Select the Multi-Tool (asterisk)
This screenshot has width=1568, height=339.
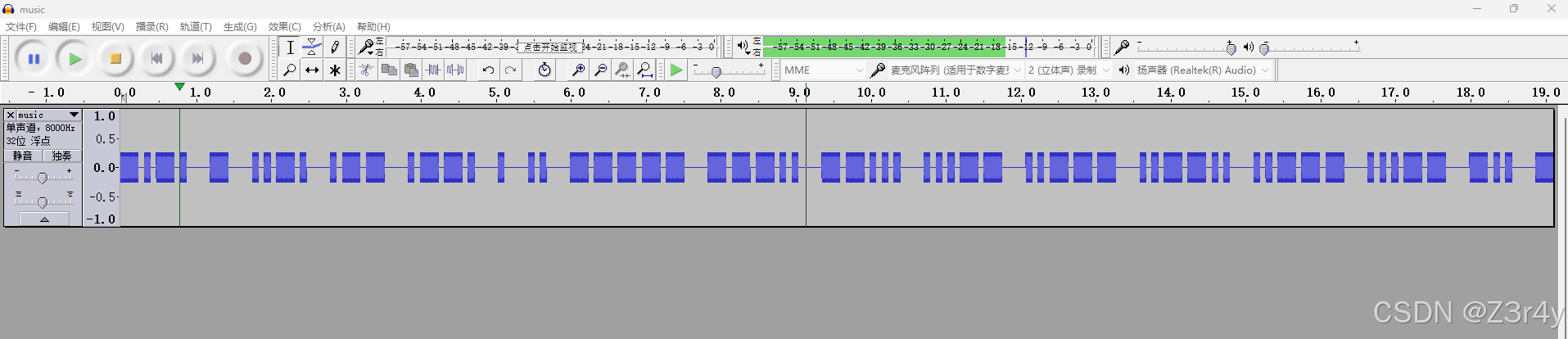click(334, 70)
